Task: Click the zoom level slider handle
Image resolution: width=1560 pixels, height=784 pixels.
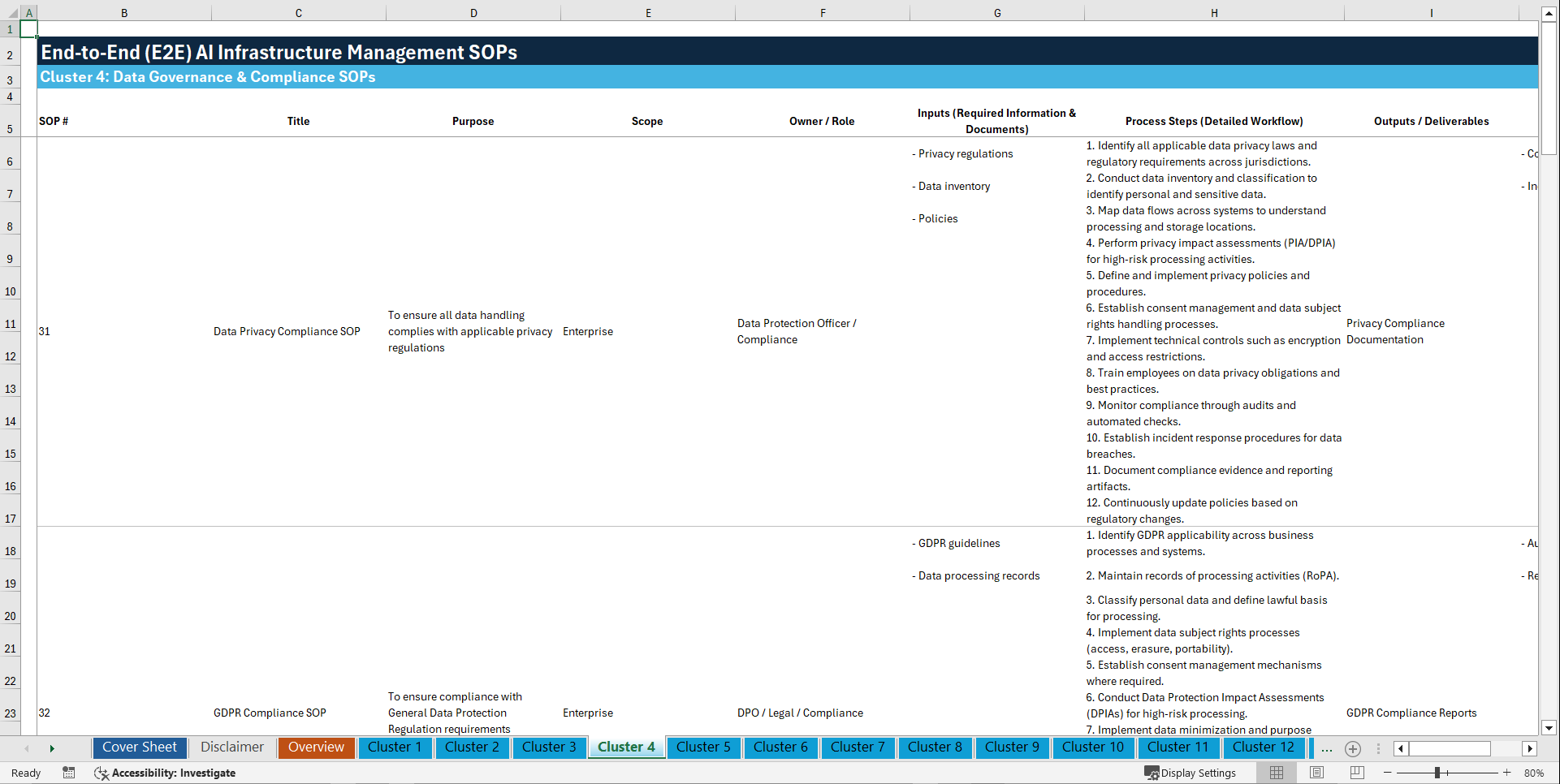Action: click(x=1438, y=773)
